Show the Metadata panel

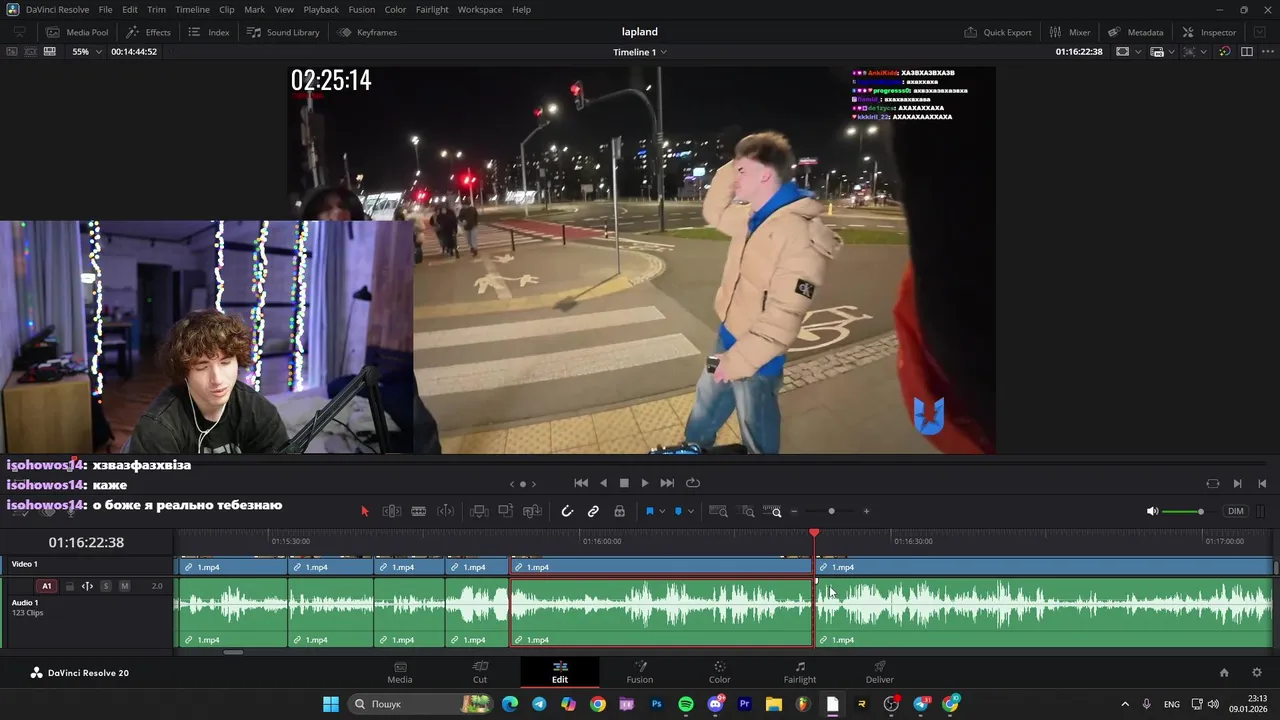click(x=1136, y=32)
